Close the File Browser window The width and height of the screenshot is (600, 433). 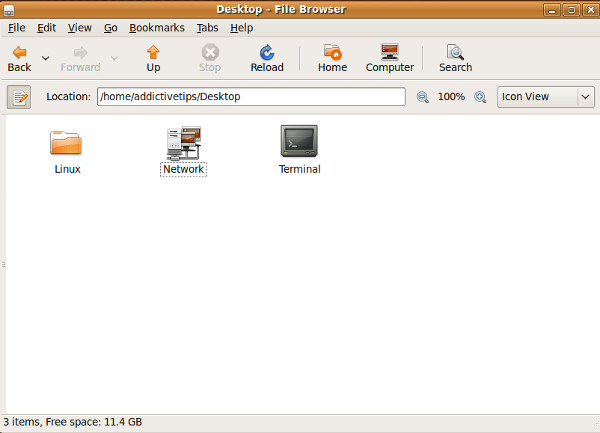click(x=590, y=10)
